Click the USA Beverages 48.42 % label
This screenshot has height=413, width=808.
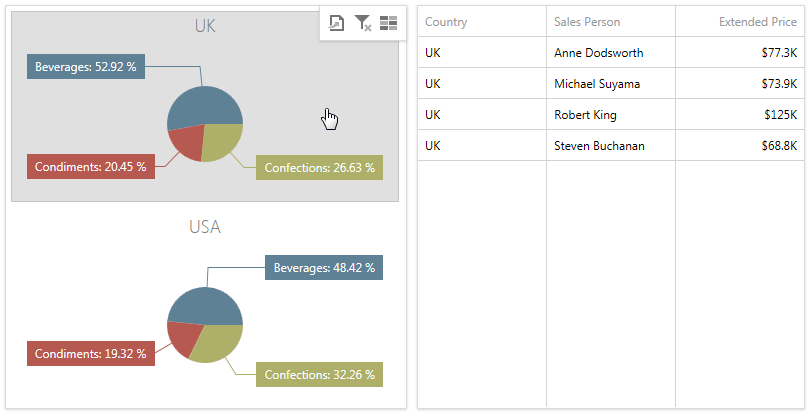click(324, 268)
